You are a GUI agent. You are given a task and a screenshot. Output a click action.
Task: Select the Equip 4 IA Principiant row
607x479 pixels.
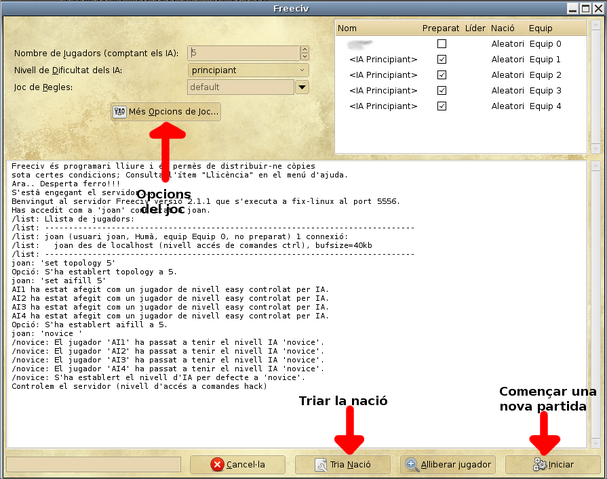pos(461,106)
